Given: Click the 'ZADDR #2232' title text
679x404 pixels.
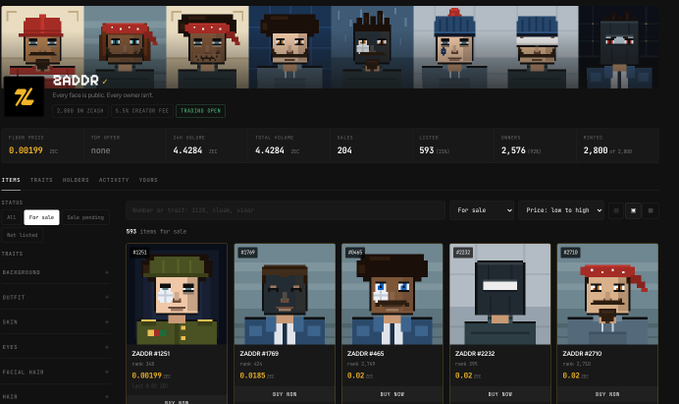Looking at the screenshot, I should pos(475,354).
